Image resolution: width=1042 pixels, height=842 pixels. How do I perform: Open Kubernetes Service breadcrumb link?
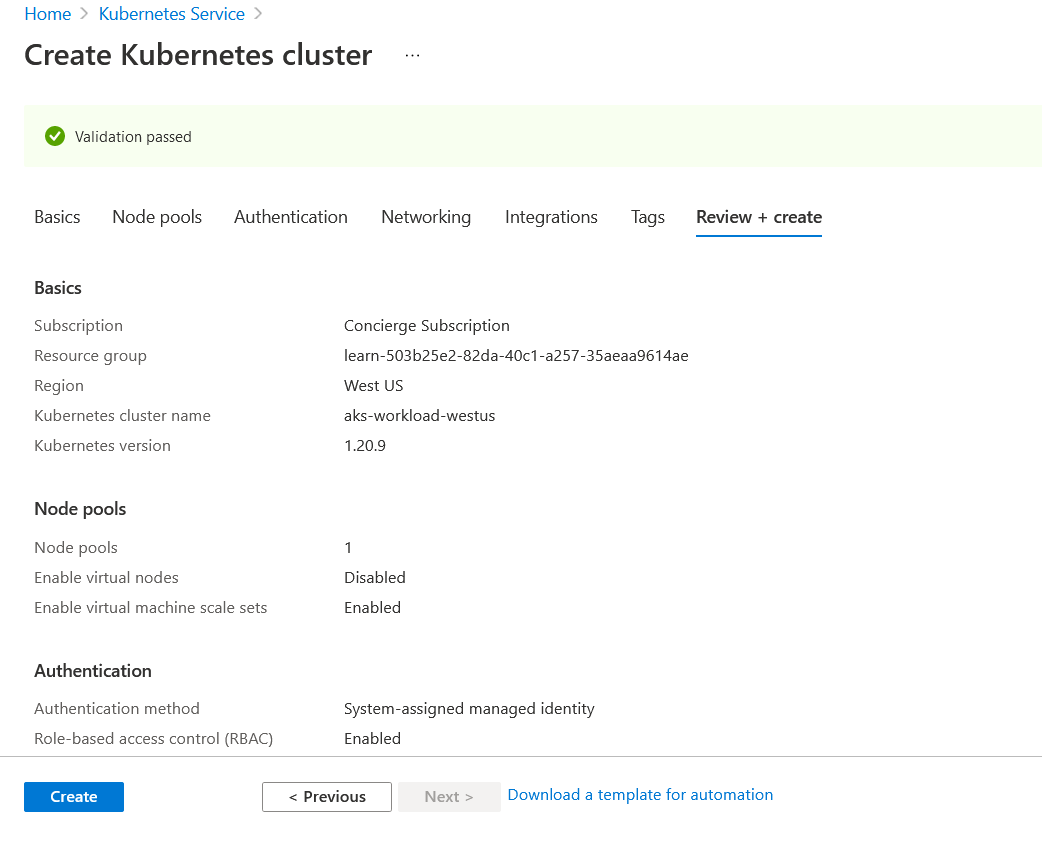pos(171,14)
